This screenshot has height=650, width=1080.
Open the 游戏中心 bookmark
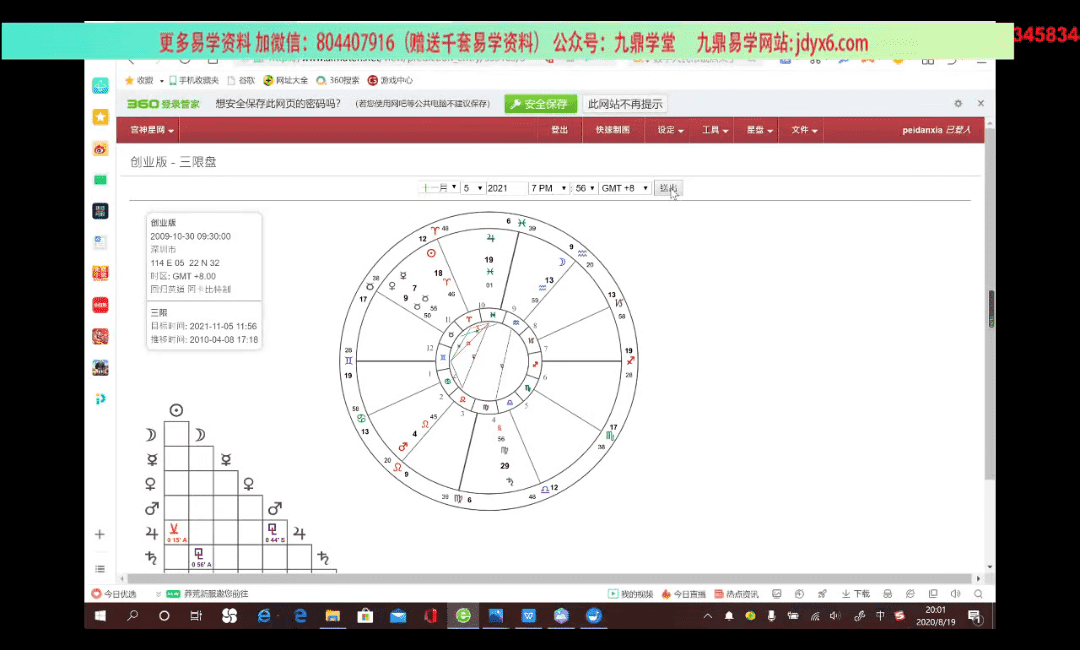(x=391, y=81)
